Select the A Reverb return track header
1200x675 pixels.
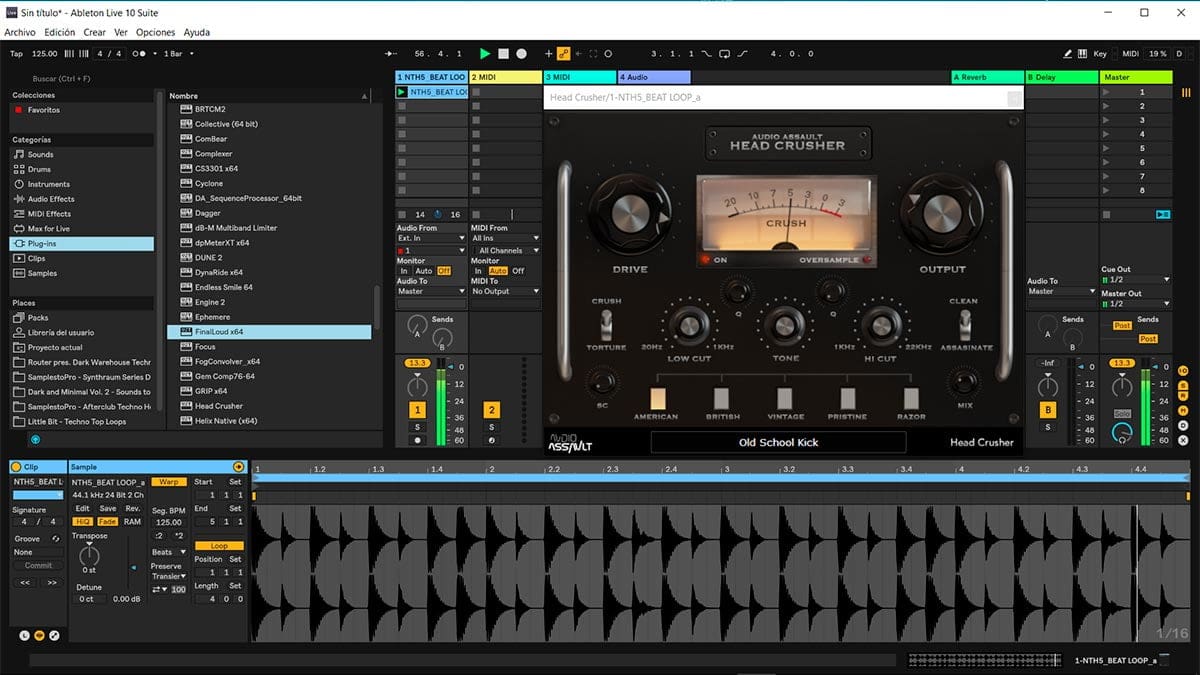click(987, 77)
